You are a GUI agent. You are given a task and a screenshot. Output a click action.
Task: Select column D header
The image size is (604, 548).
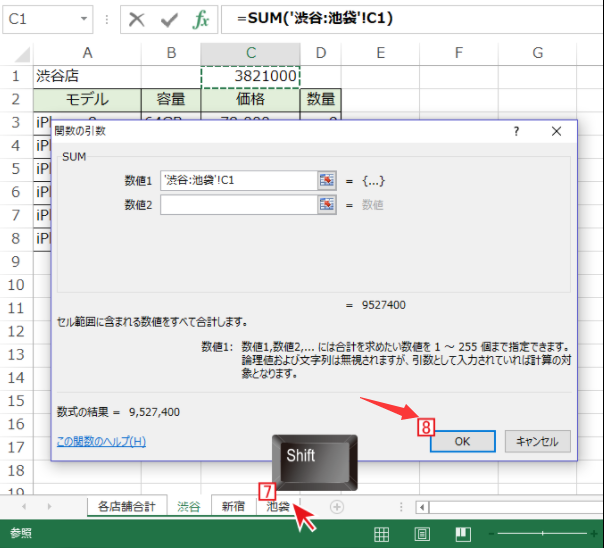(x=320, y=53)
